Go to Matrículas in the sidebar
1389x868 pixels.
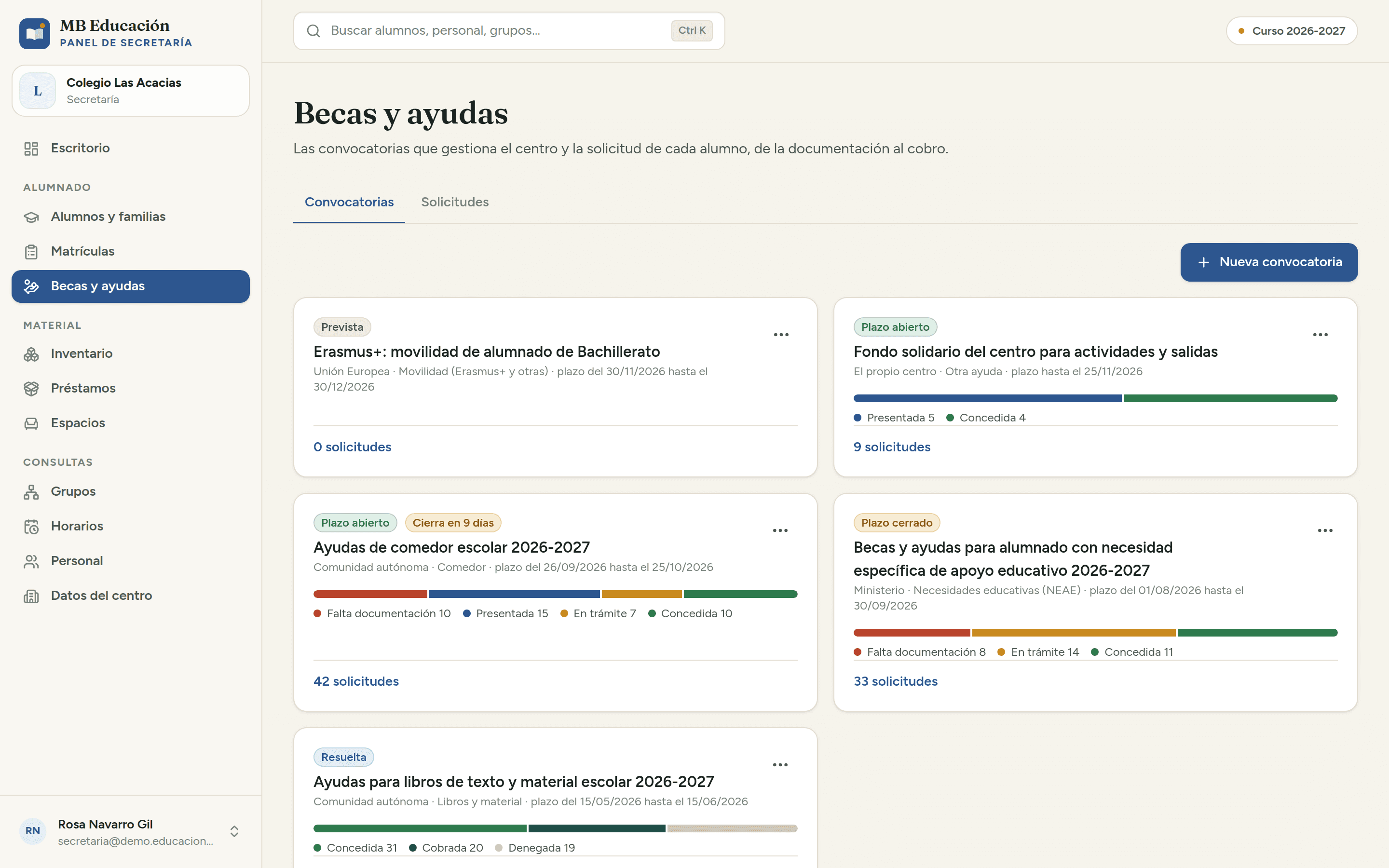130,251
